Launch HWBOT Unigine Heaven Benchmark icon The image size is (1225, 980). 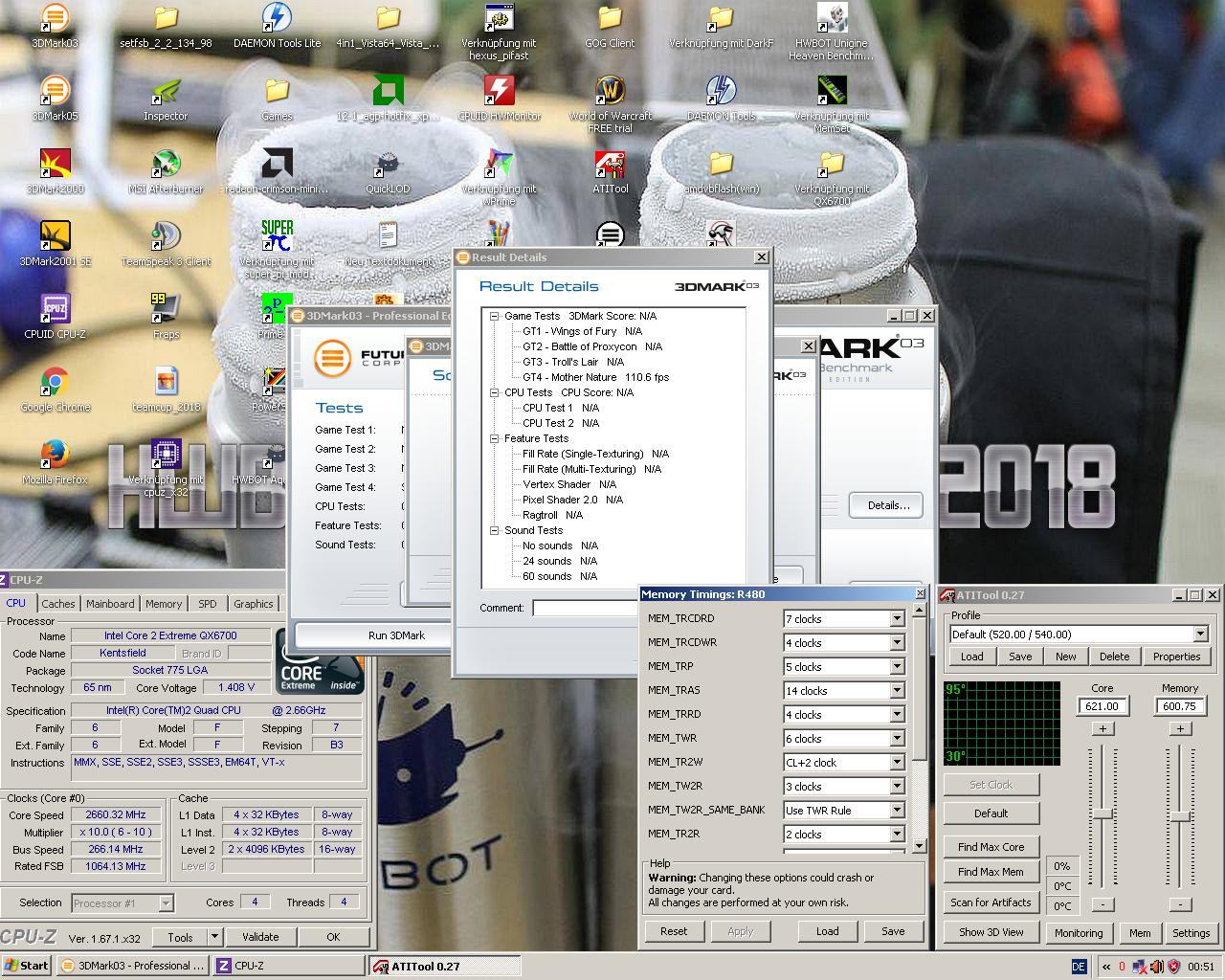click(x=832, y=32)
